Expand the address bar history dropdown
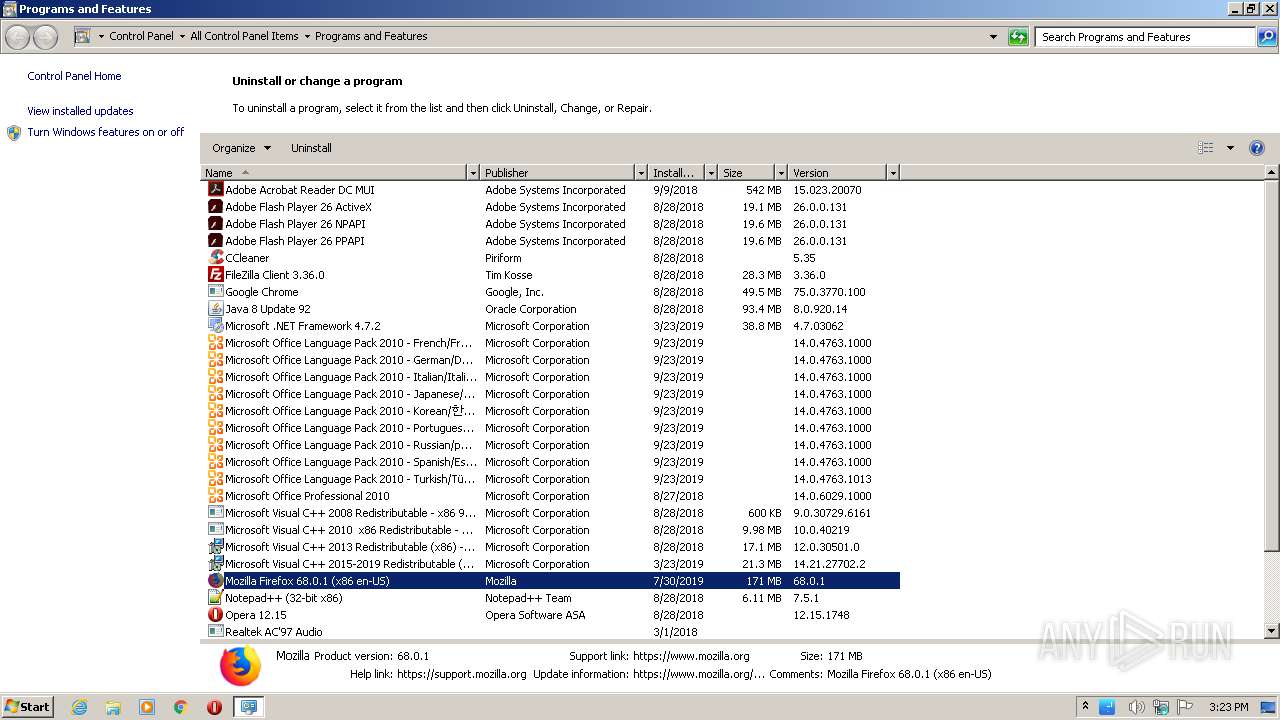The width and height of the screenshot is (1280, 720). [x=993, y=37]
